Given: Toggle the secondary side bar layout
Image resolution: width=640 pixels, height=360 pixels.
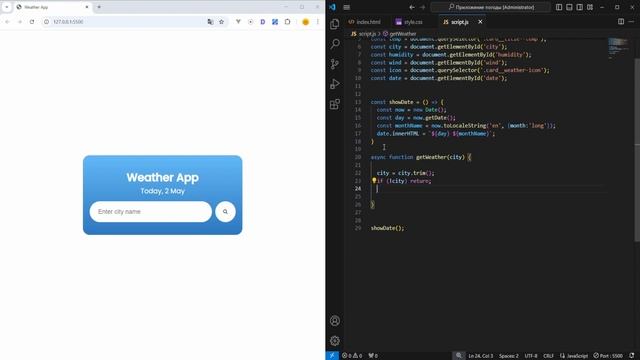Looking at the screenshot, I should [x=579, y=7].
